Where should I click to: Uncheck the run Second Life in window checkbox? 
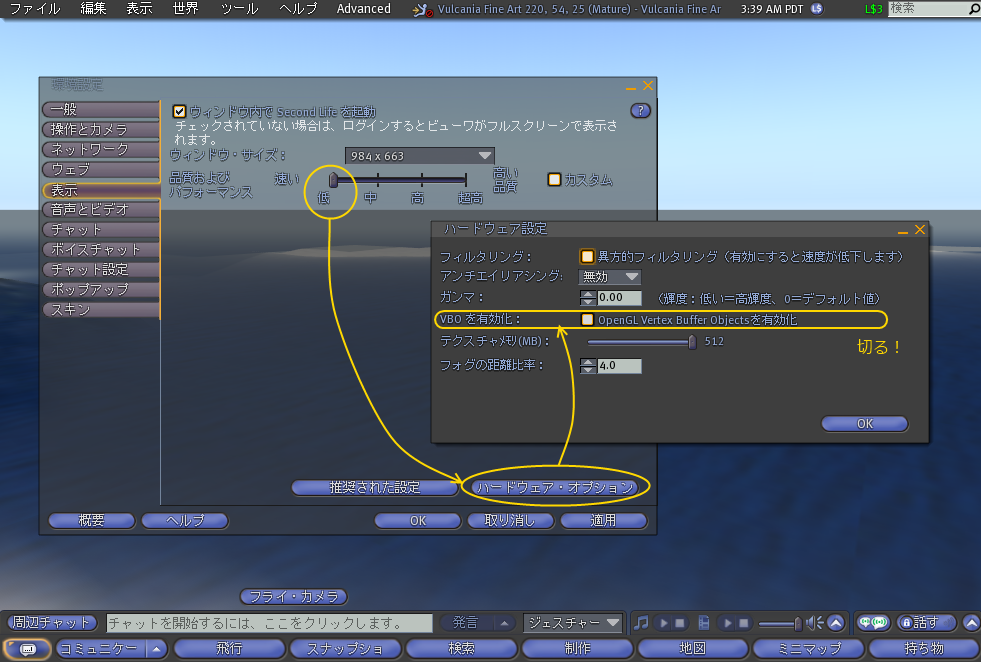tap(180, 112)
